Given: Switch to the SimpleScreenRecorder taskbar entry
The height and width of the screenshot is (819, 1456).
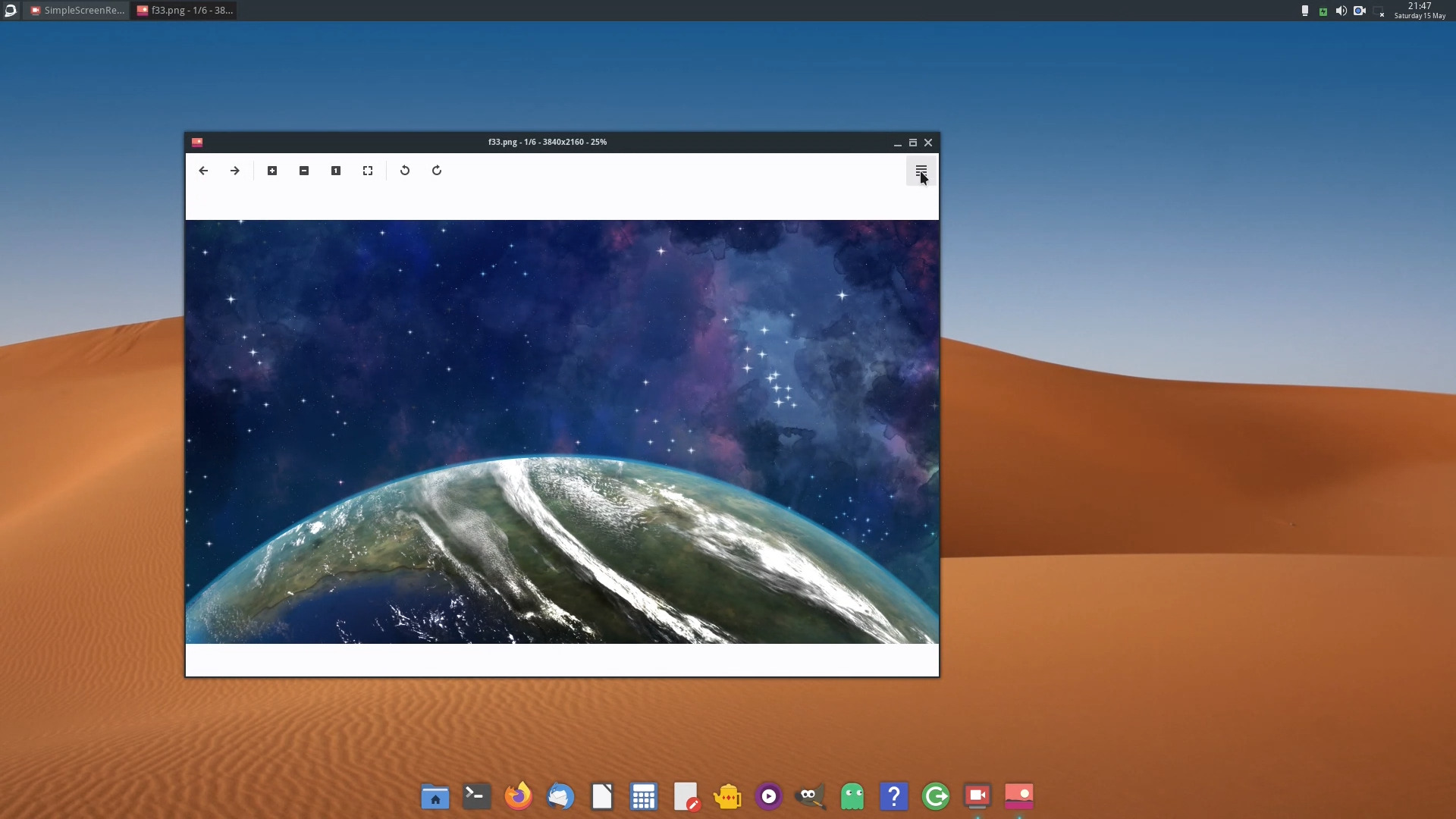Looking at the screenshot, I should [76, 11].
